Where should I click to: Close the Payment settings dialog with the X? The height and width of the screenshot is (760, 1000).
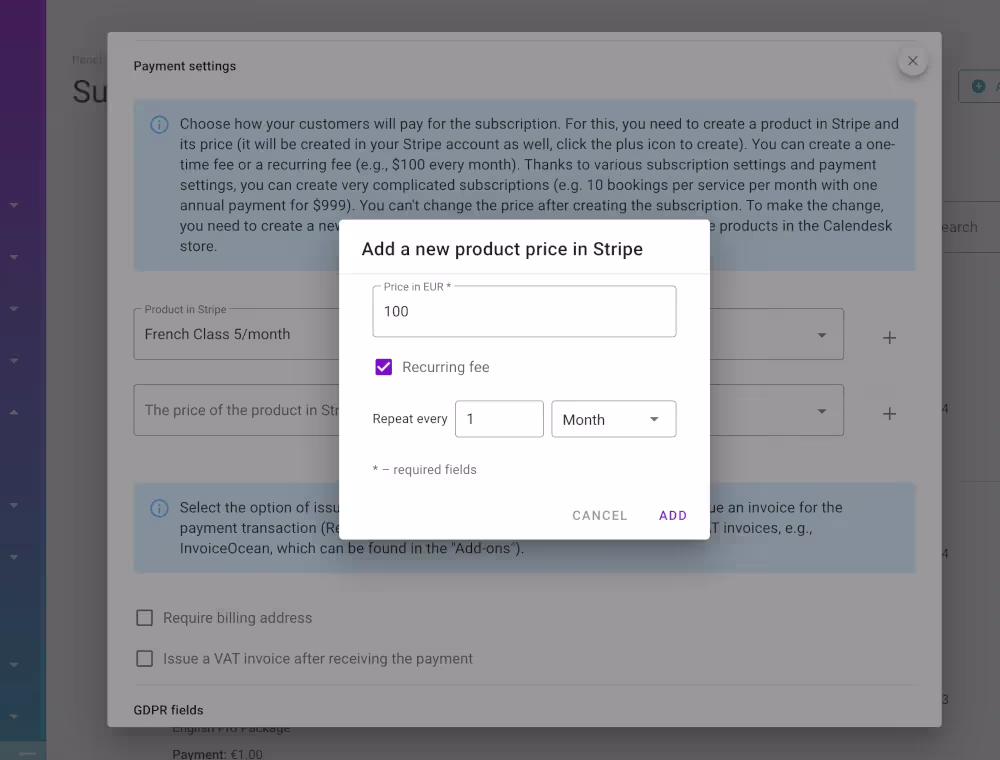[912, 60]
